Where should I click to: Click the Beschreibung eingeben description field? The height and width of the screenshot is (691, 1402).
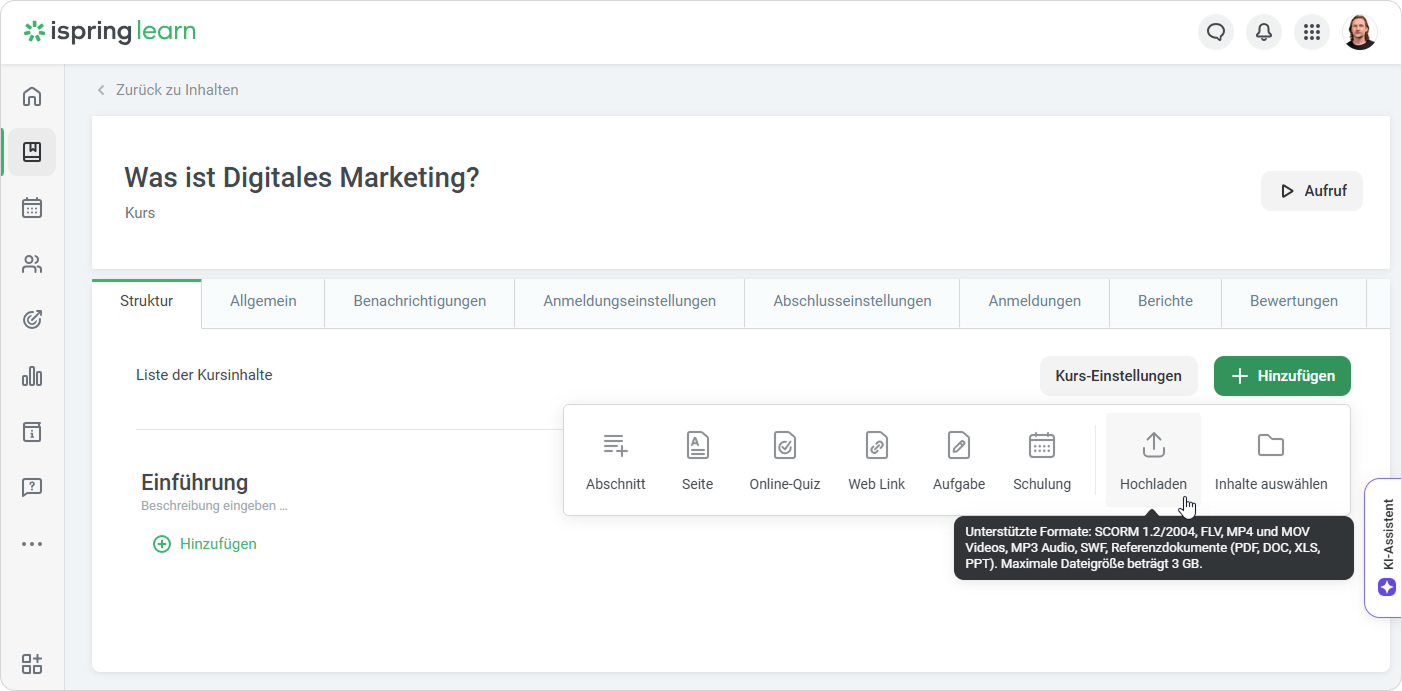tap(214, 506)
